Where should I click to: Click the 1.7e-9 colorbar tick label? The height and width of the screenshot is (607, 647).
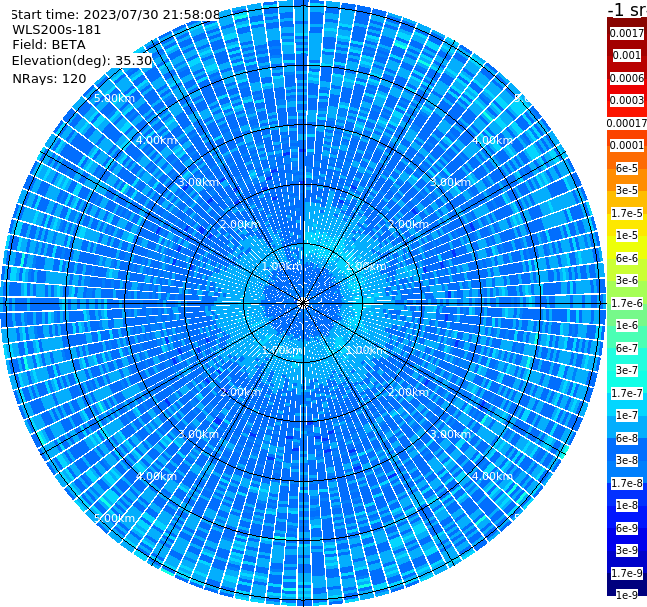(x=627, y=573)
